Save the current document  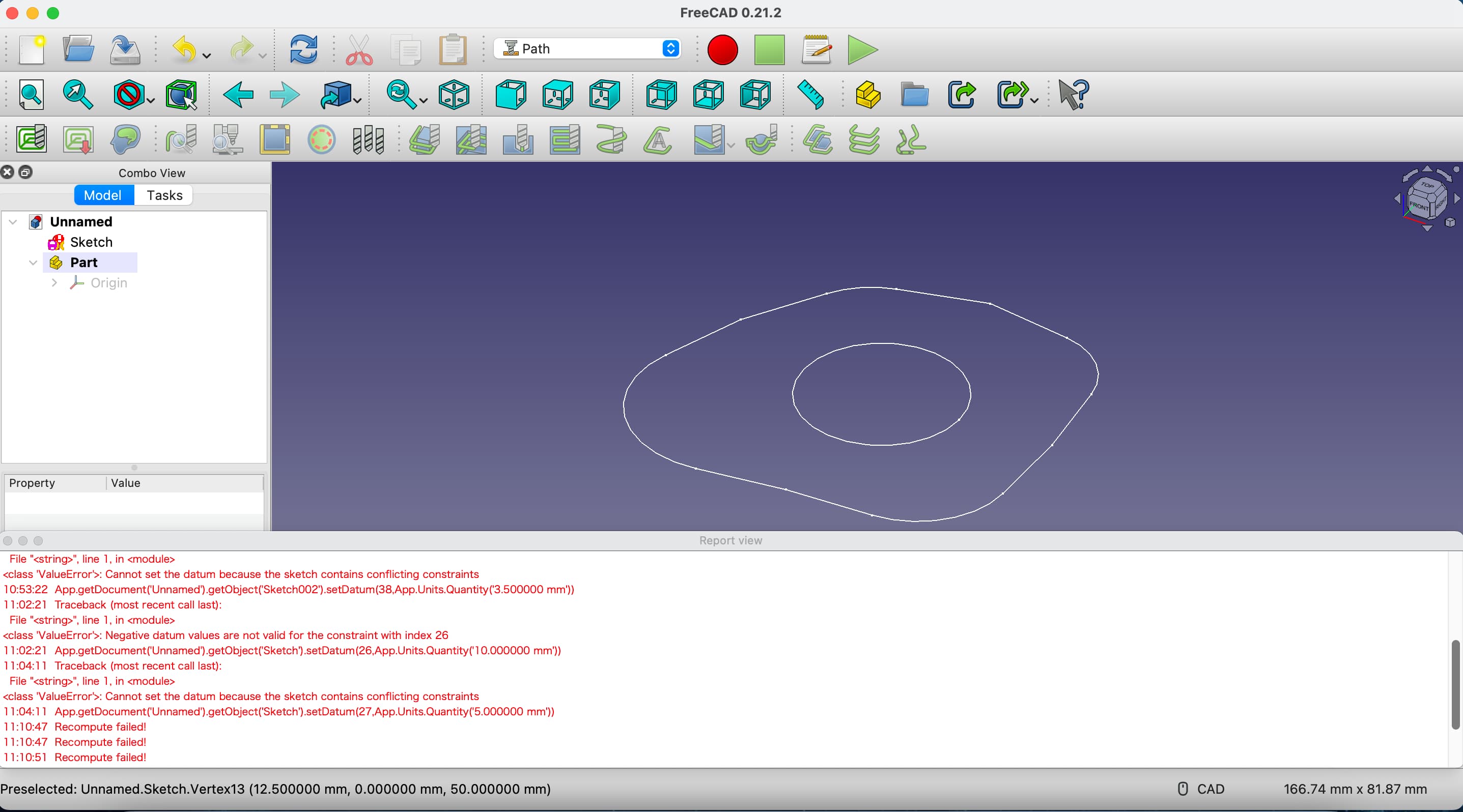tap(125, 49)
